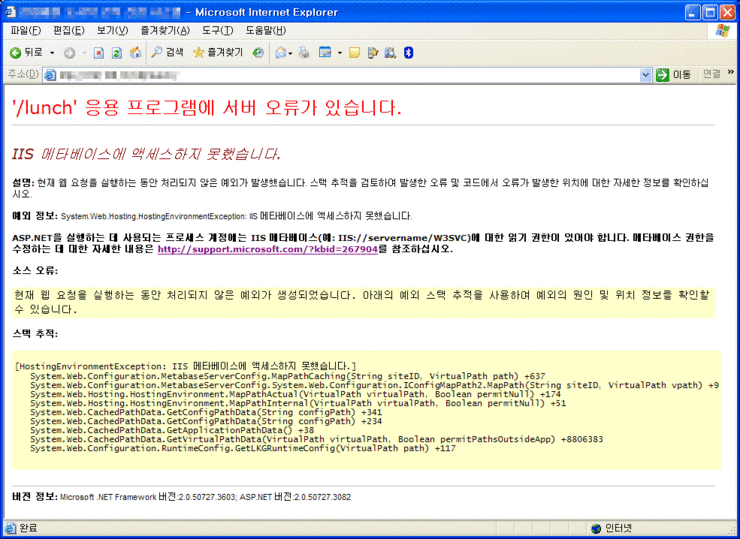Click the Mail envelope icon
The image size is (740, 539).
[x=281, y=53]
